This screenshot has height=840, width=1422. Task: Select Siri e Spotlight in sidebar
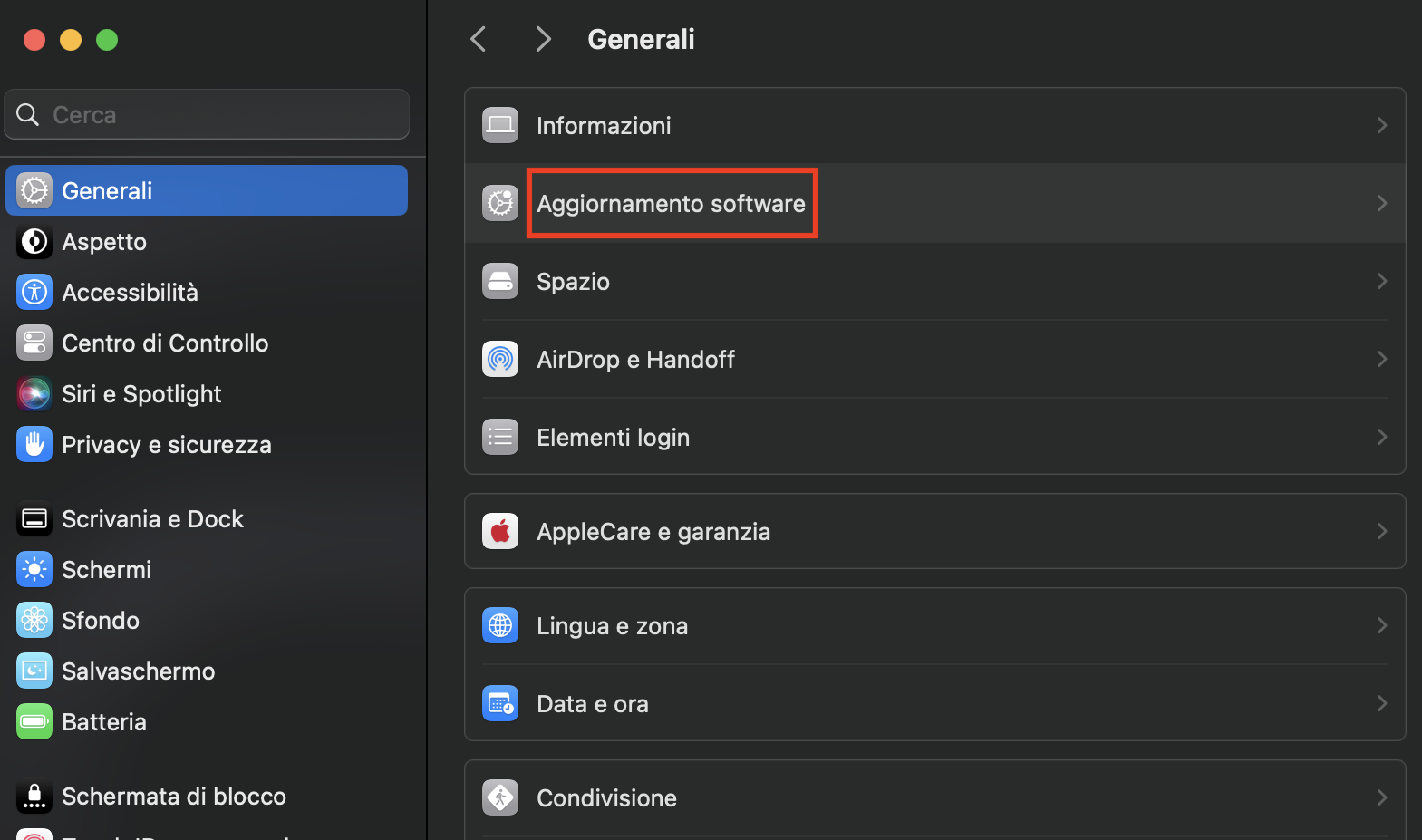(207, 393)
